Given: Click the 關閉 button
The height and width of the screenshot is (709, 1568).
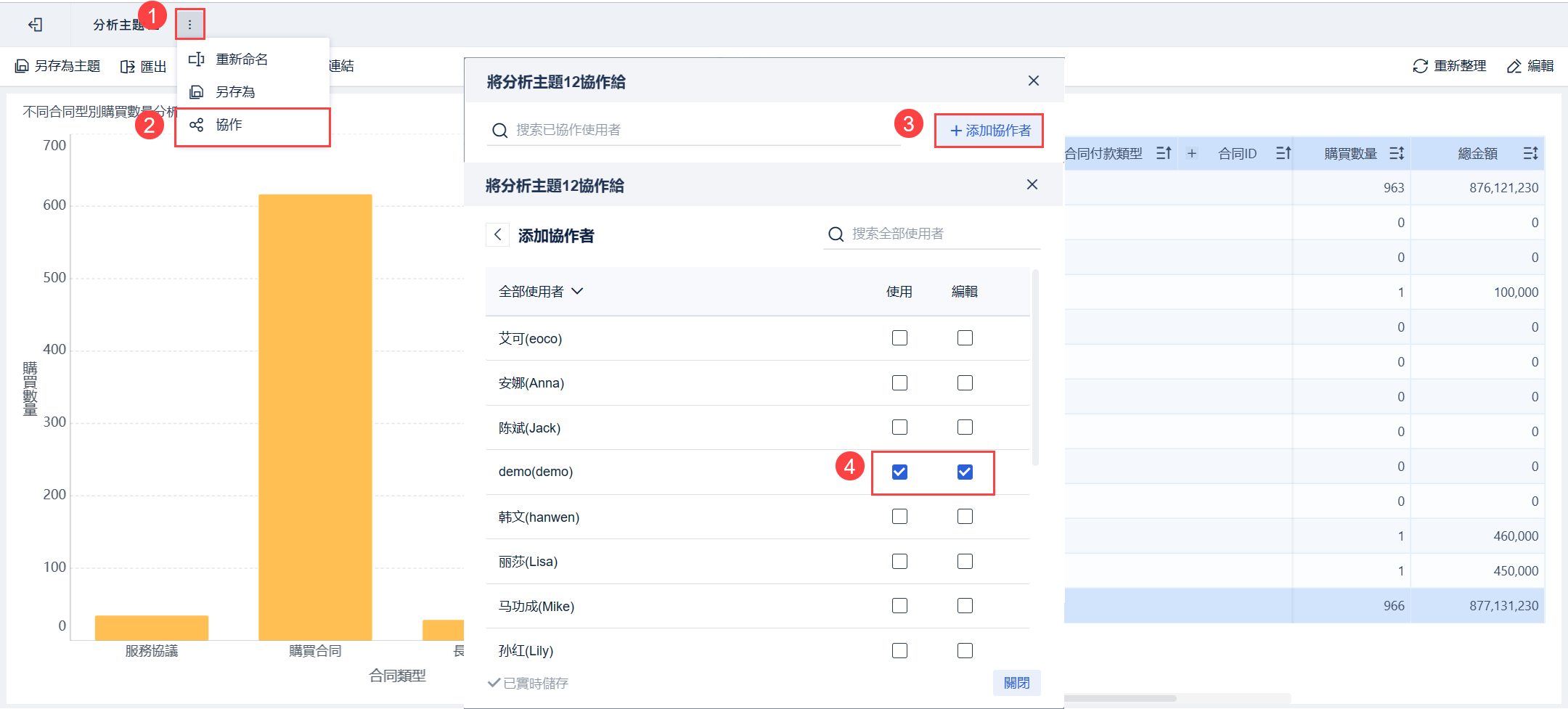Looking at the screenshot, I should (1016, 682).
